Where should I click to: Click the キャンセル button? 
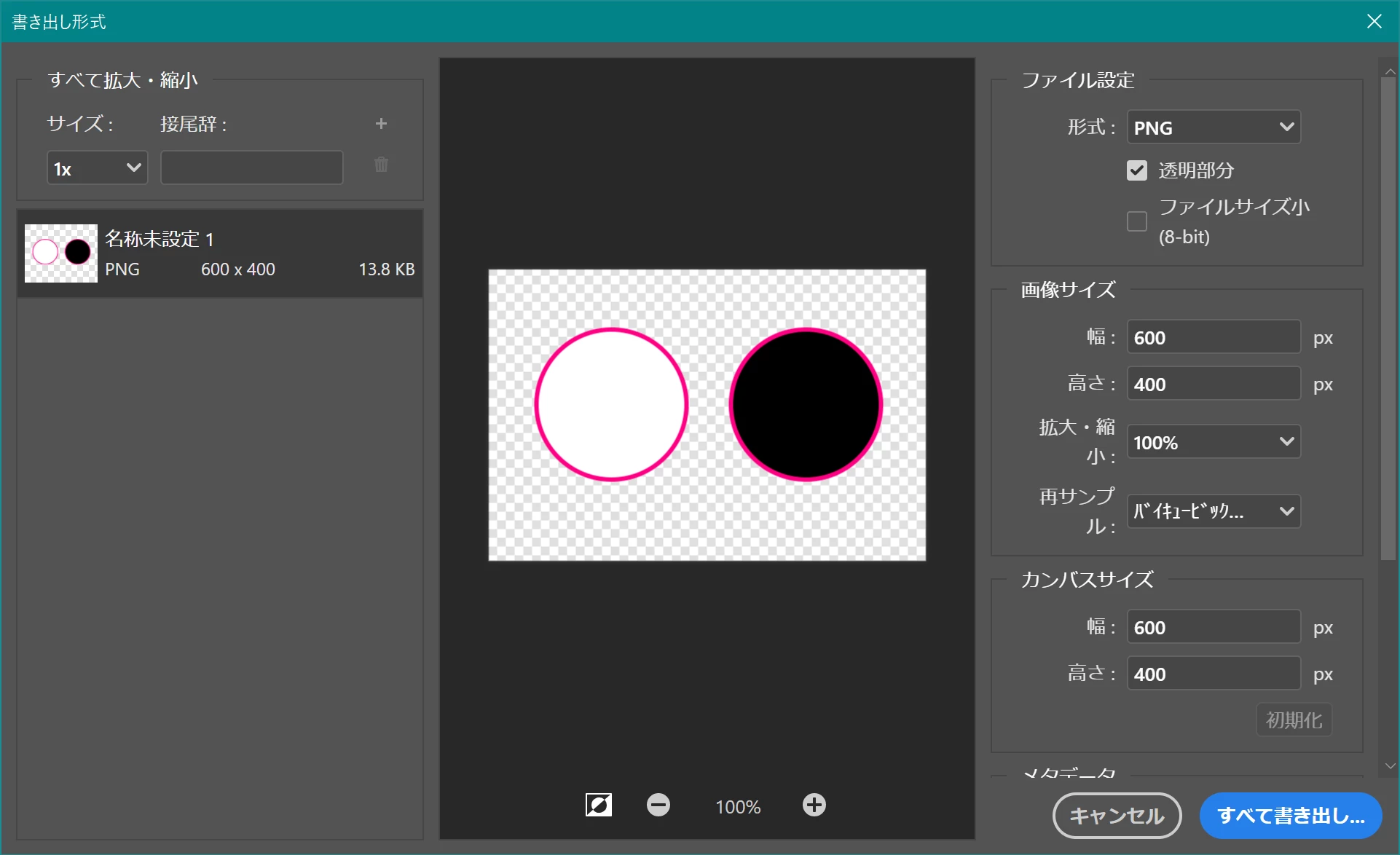tap(1117, 816)
